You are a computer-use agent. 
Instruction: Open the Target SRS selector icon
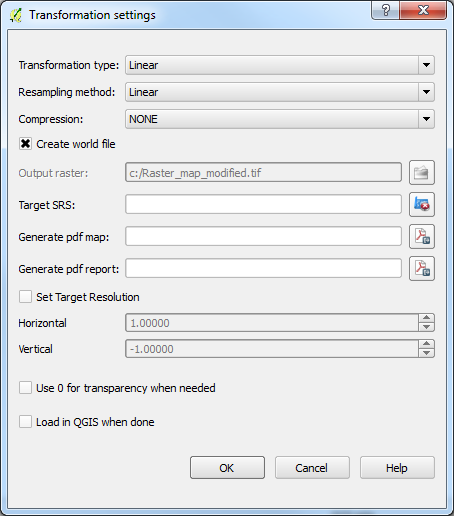(422, 204)
